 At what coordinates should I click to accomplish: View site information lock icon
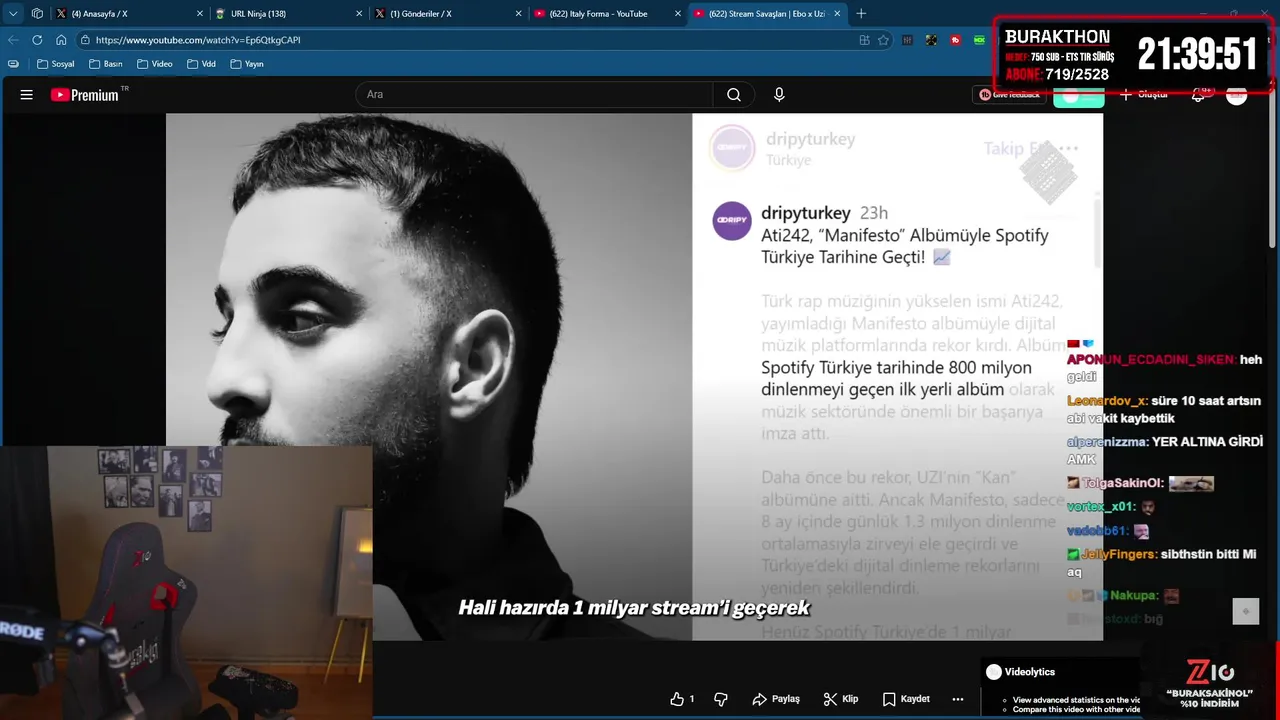tap(86, 40)
